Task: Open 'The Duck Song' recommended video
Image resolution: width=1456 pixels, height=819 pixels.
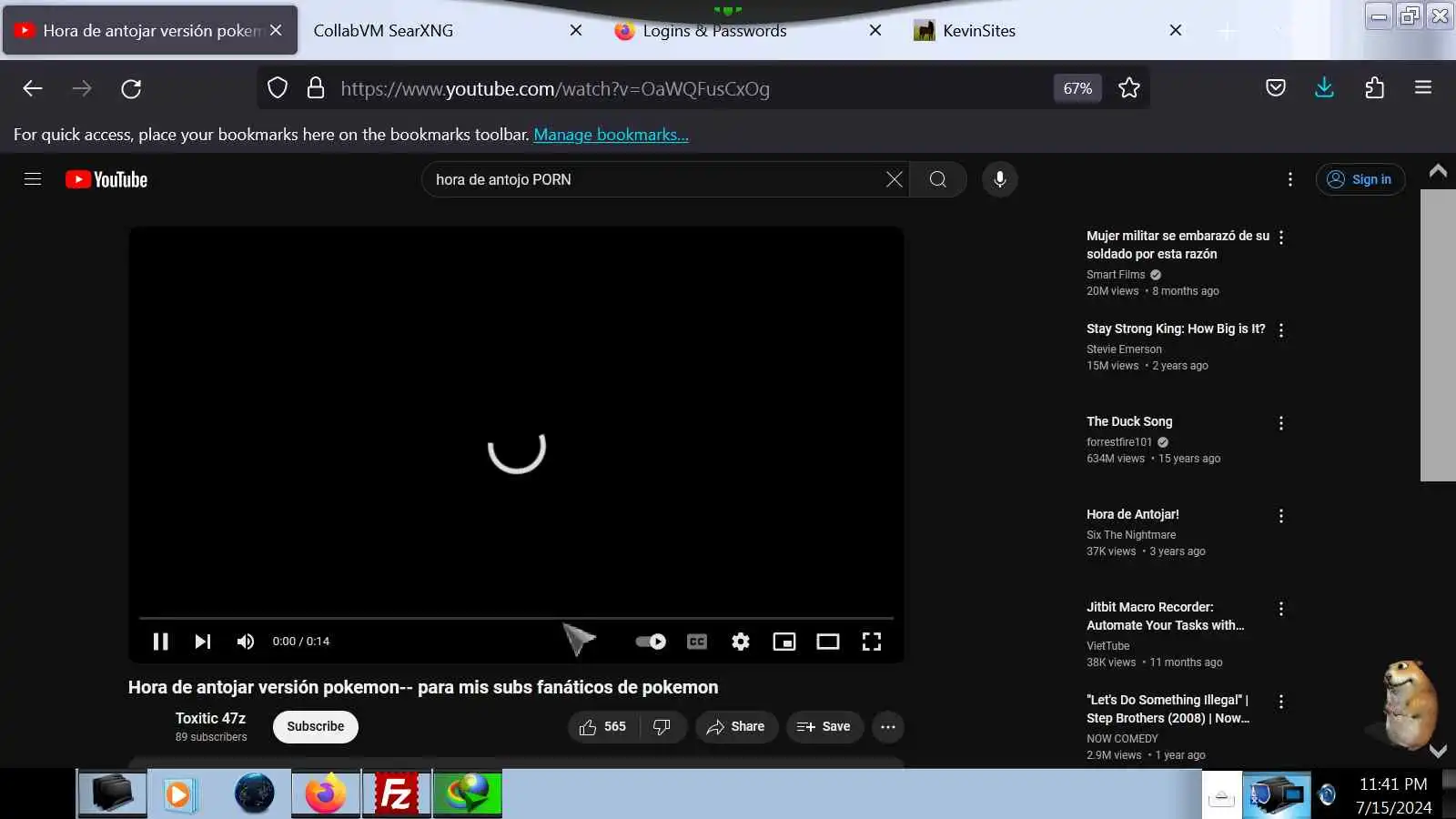Action: 1129,421
